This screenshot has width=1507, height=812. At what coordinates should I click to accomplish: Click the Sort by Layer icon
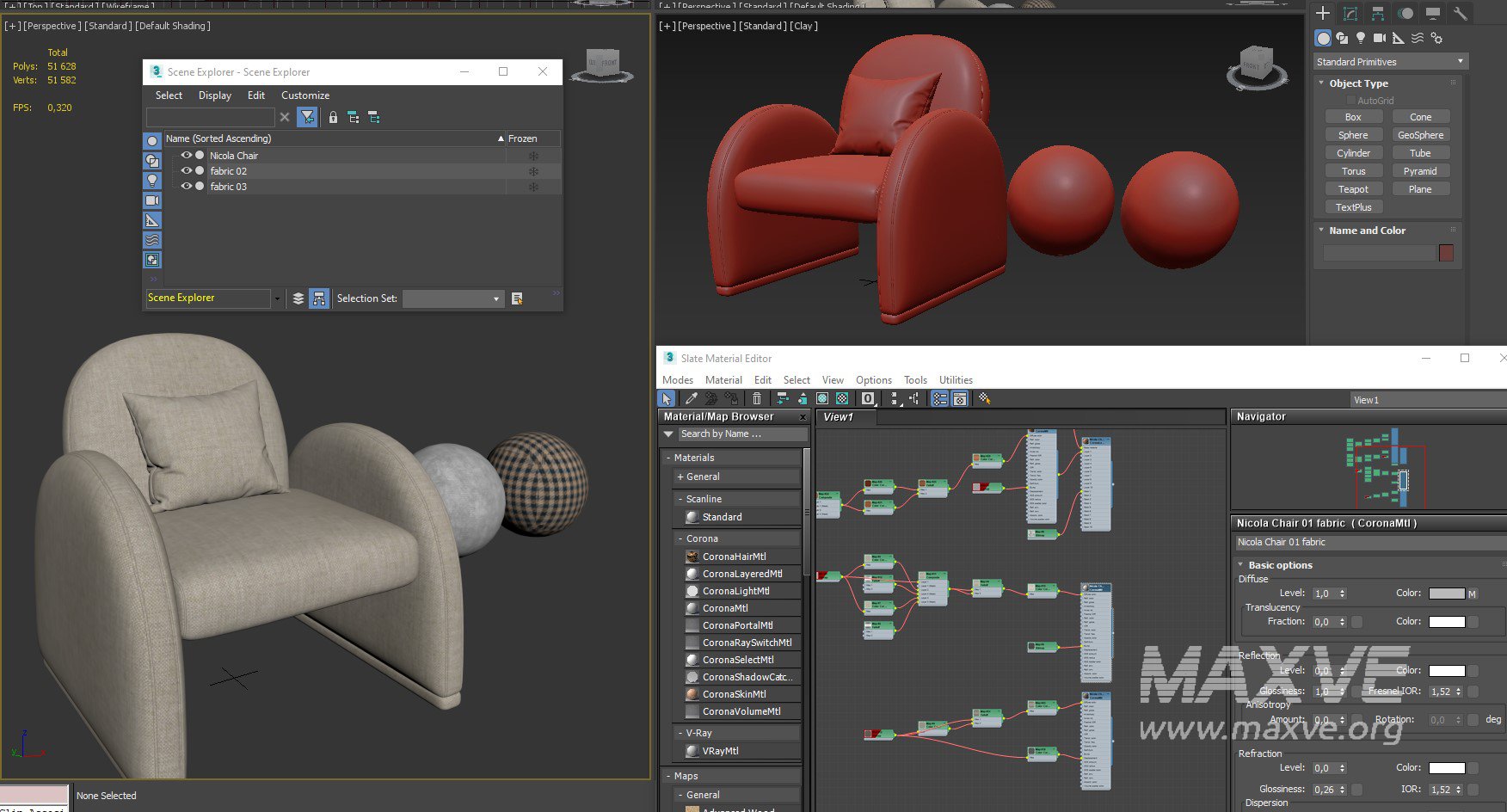pos(298,298)
